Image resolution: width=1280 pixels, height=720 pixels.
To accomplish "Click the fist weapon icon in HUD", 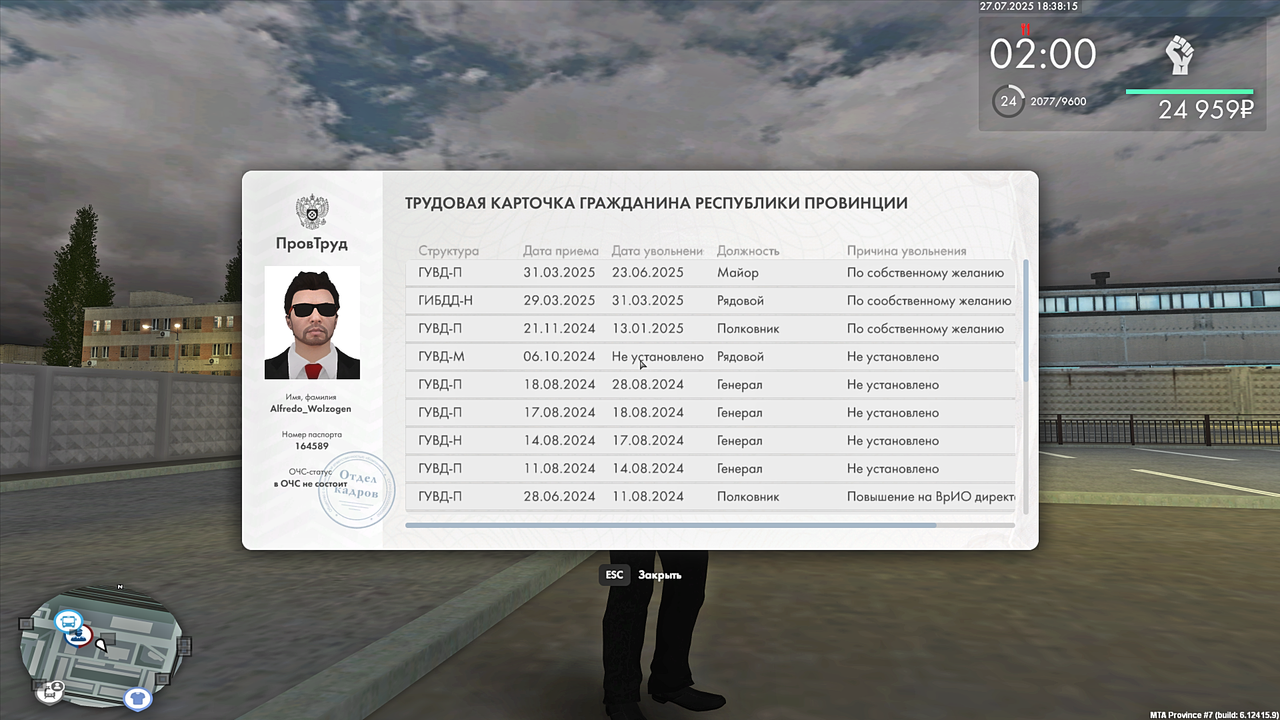I will point(1180,54).
